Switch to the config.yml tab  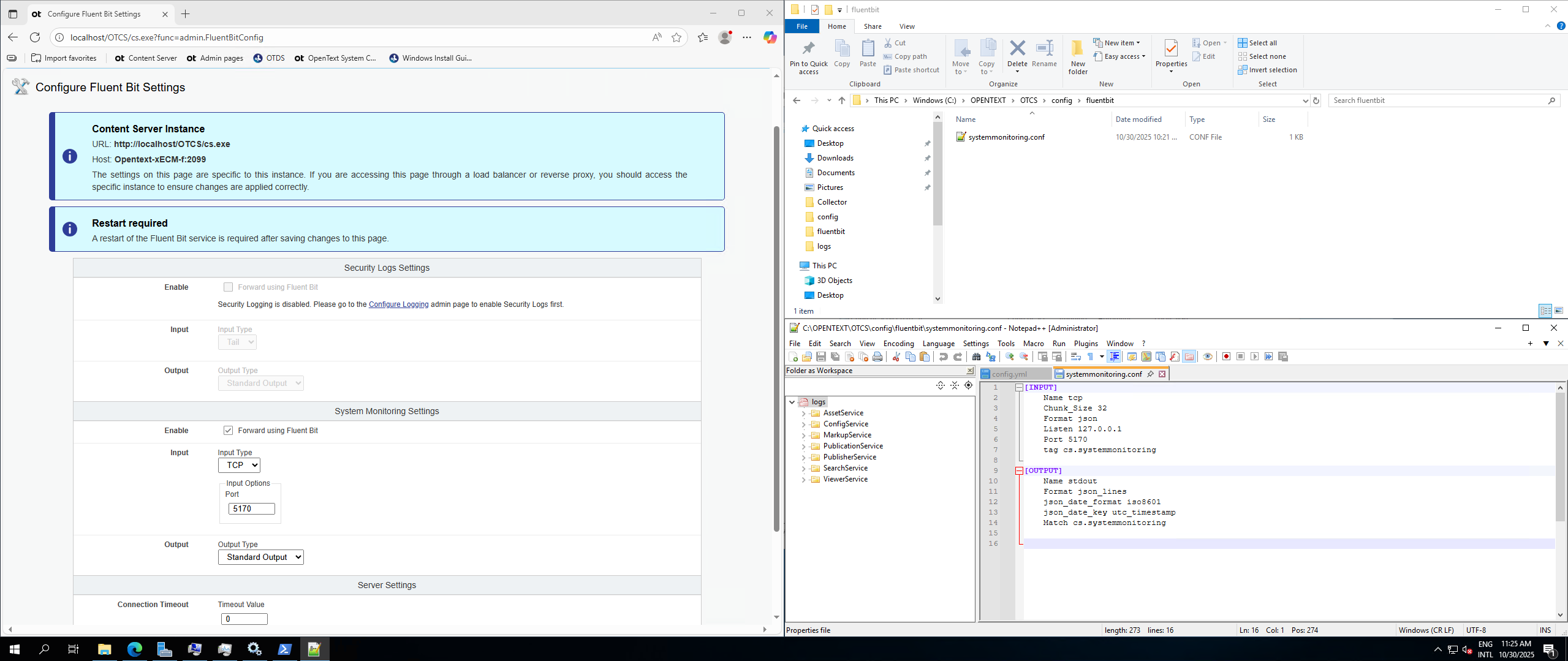(x=1009, y=374)
